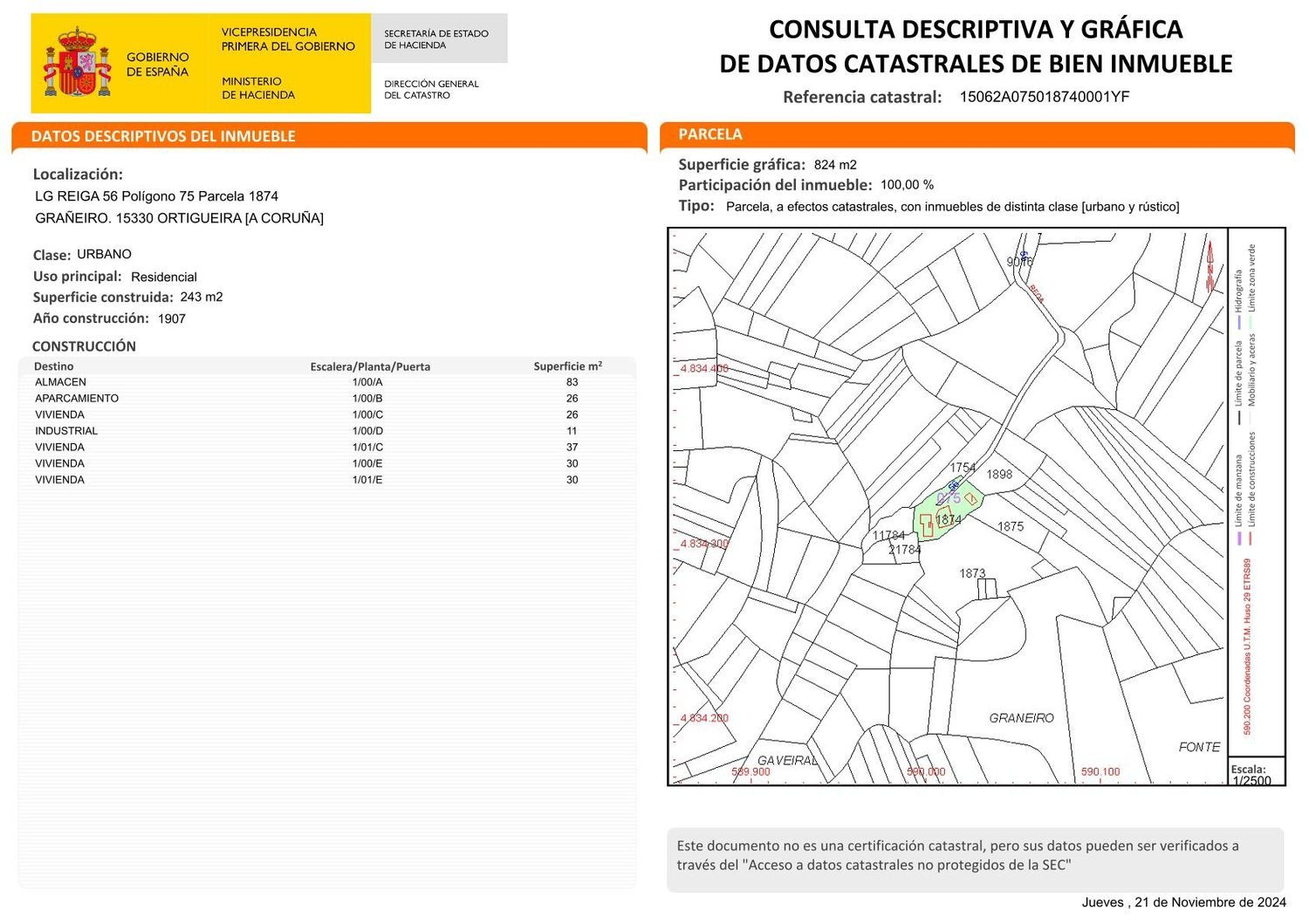1309x924 pixels.
Task: Click the 'CONSTRUCCIÓN' heading
Action: (84, 346)
